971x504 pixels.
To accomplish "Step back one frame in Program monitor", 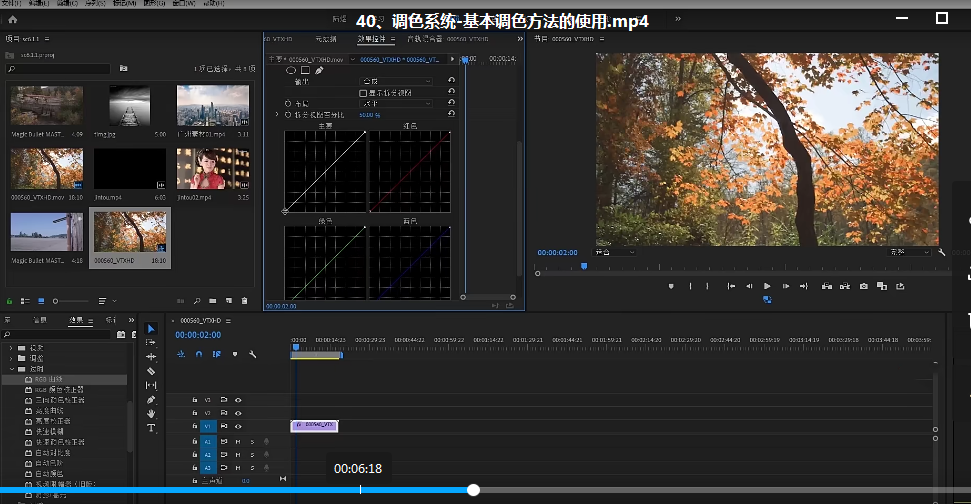I will click(749, 286).
